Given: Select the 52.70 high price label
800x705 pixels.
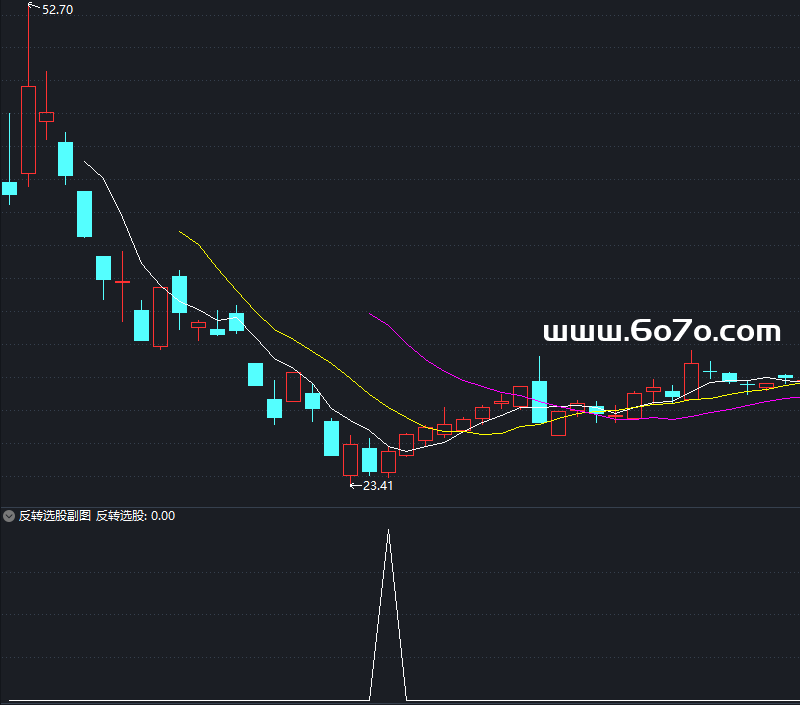Looking at the screenshot, I should coord(57,9).
